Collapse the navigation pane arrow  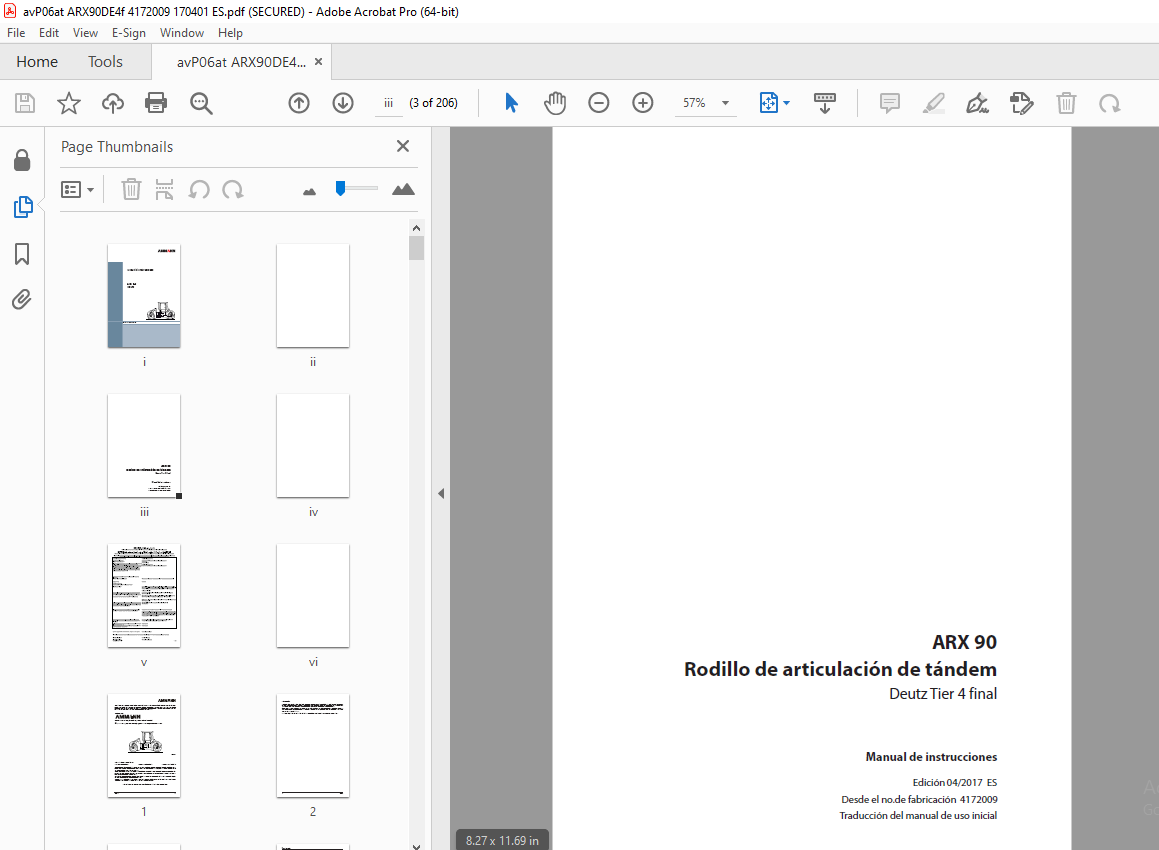point(441,493)
